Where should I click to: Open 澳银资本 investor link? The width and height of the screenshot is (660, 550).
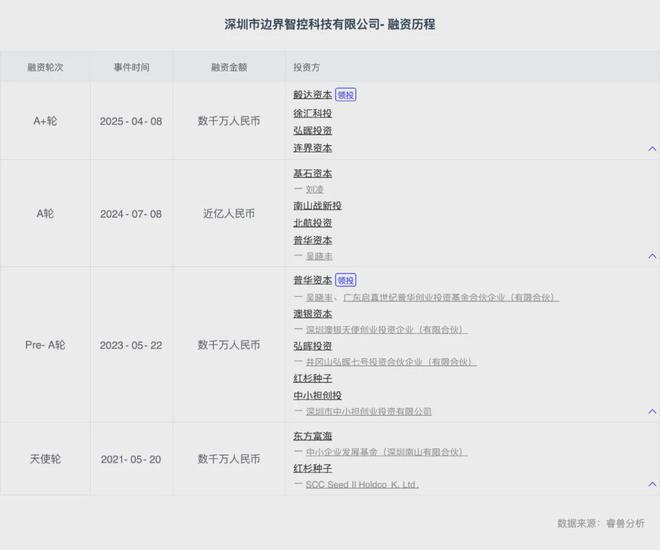[313, 314]
